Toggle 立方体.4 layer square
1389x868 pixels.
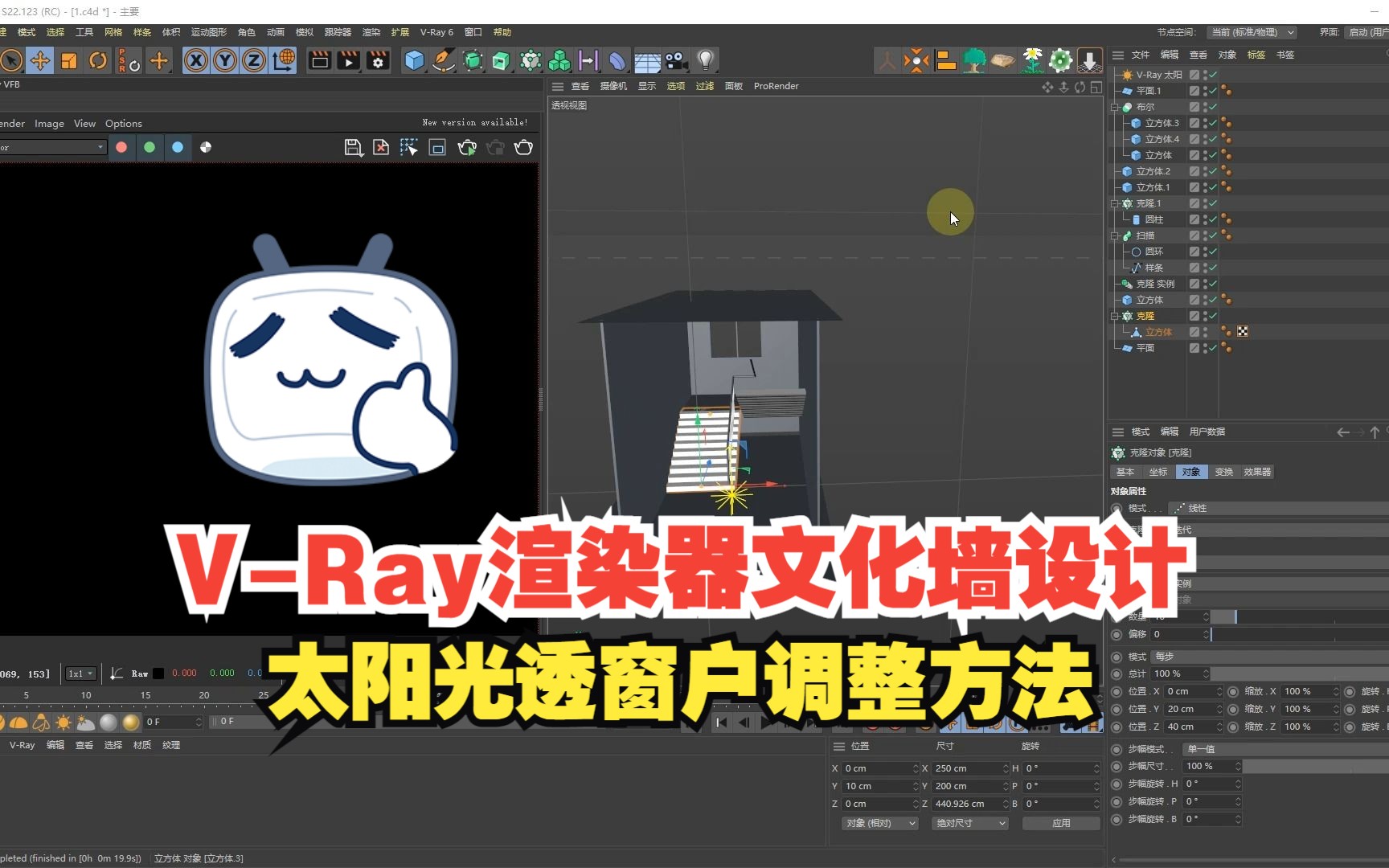1194,139
